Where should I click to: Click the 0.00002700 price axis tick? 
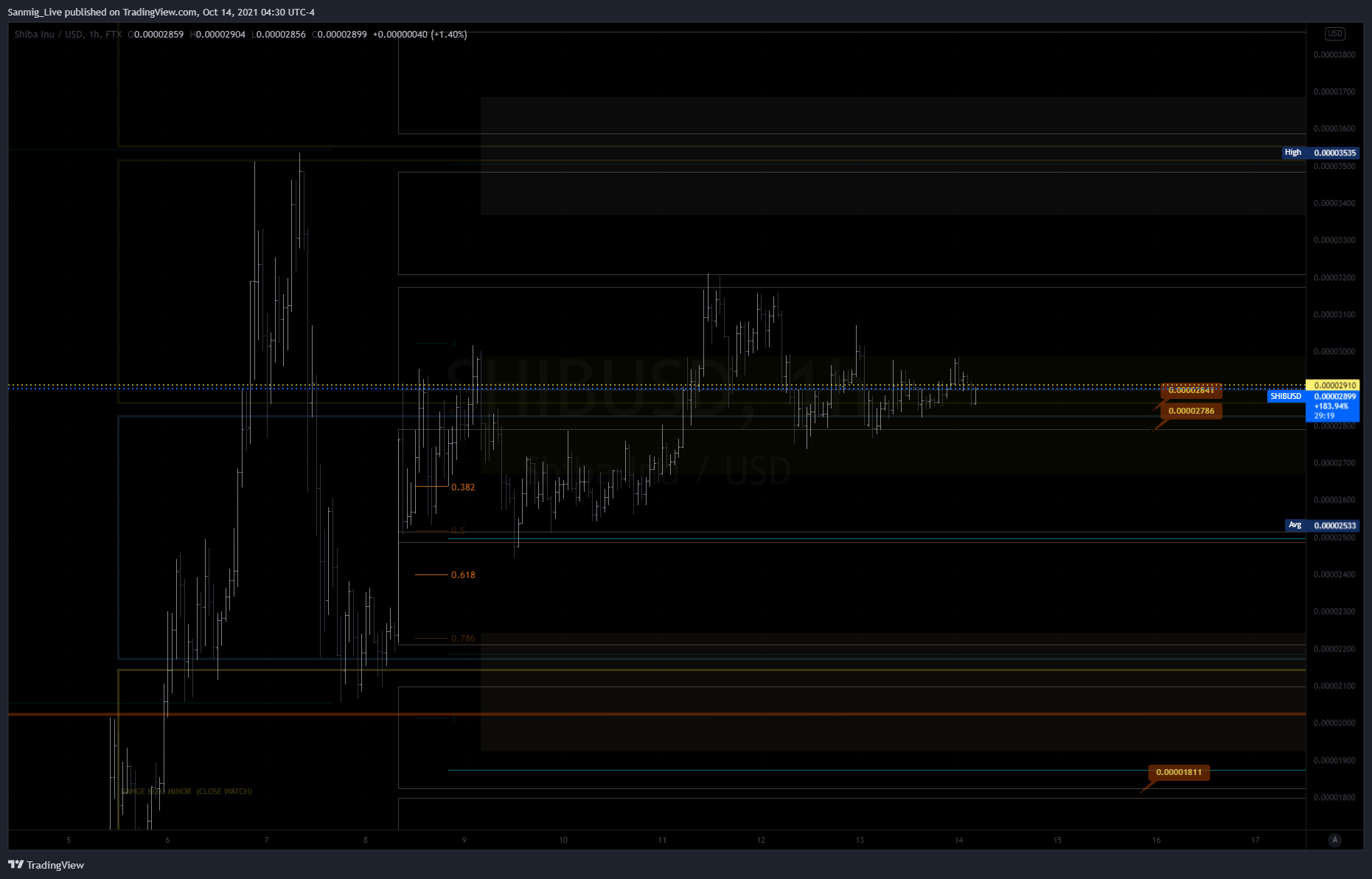(x=1334, y=462)
